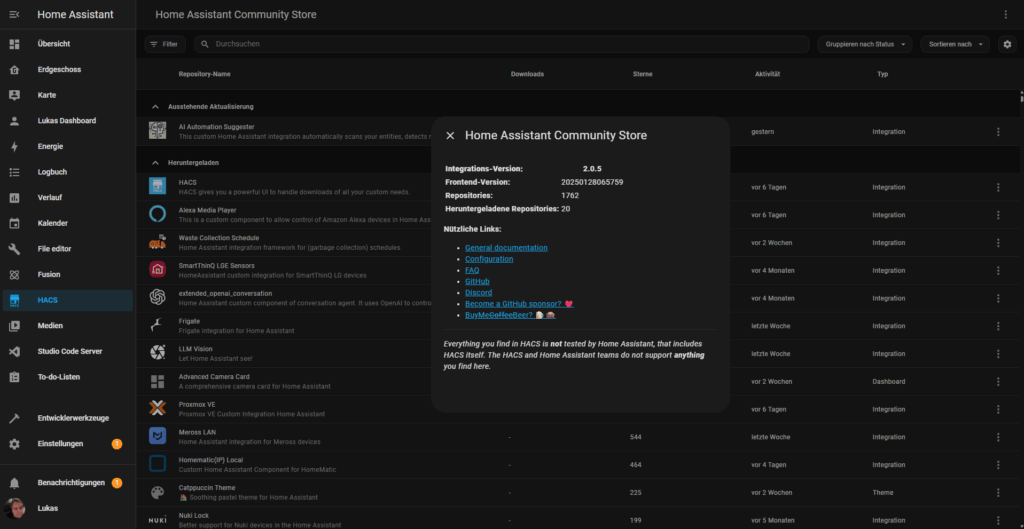Image resolution: width=1024 pixels, height=529 pixels.
Task: Open the GitHub link
Action: click(x=477, y=281)
